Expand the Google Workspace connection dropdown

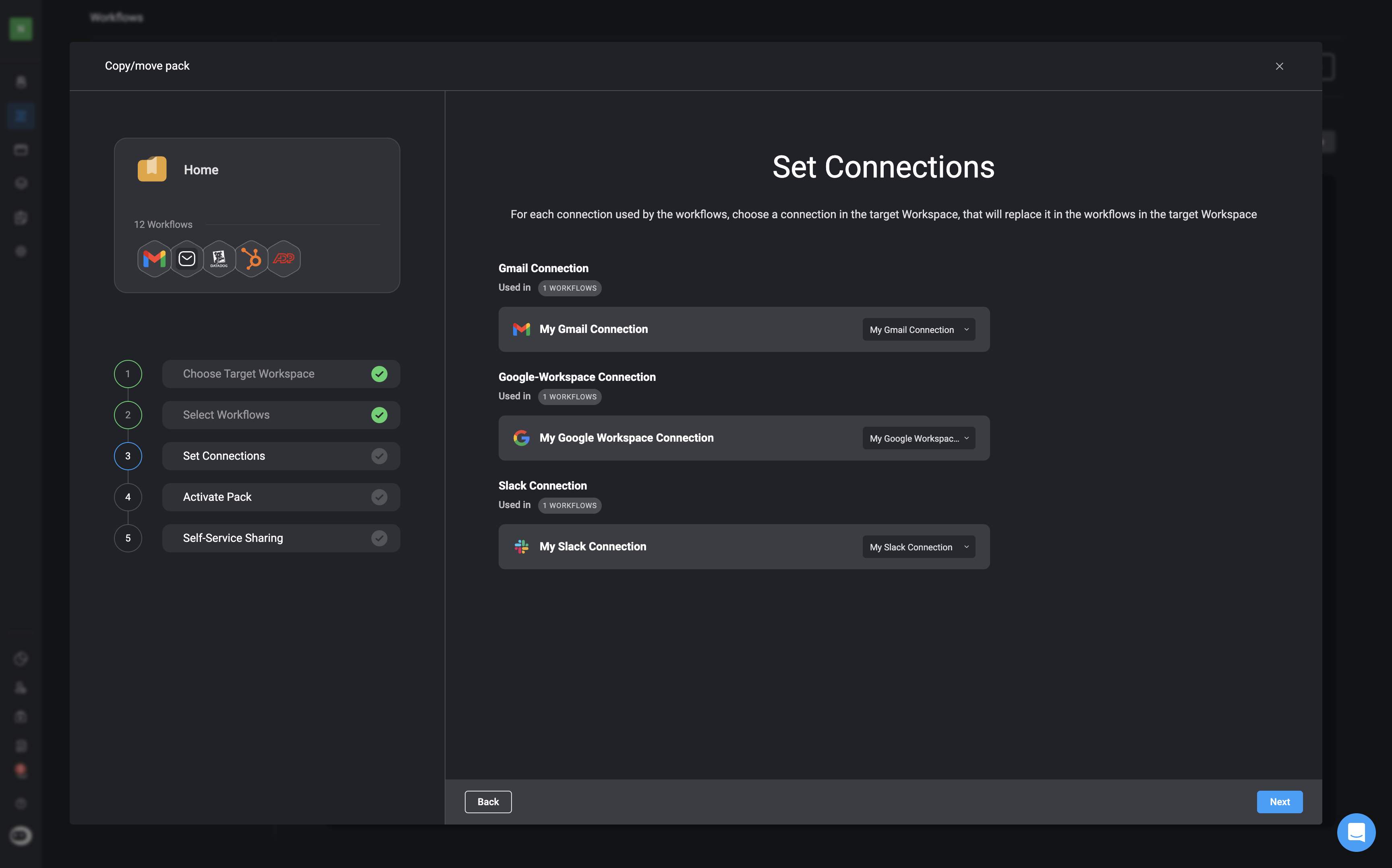click(918, 438)
